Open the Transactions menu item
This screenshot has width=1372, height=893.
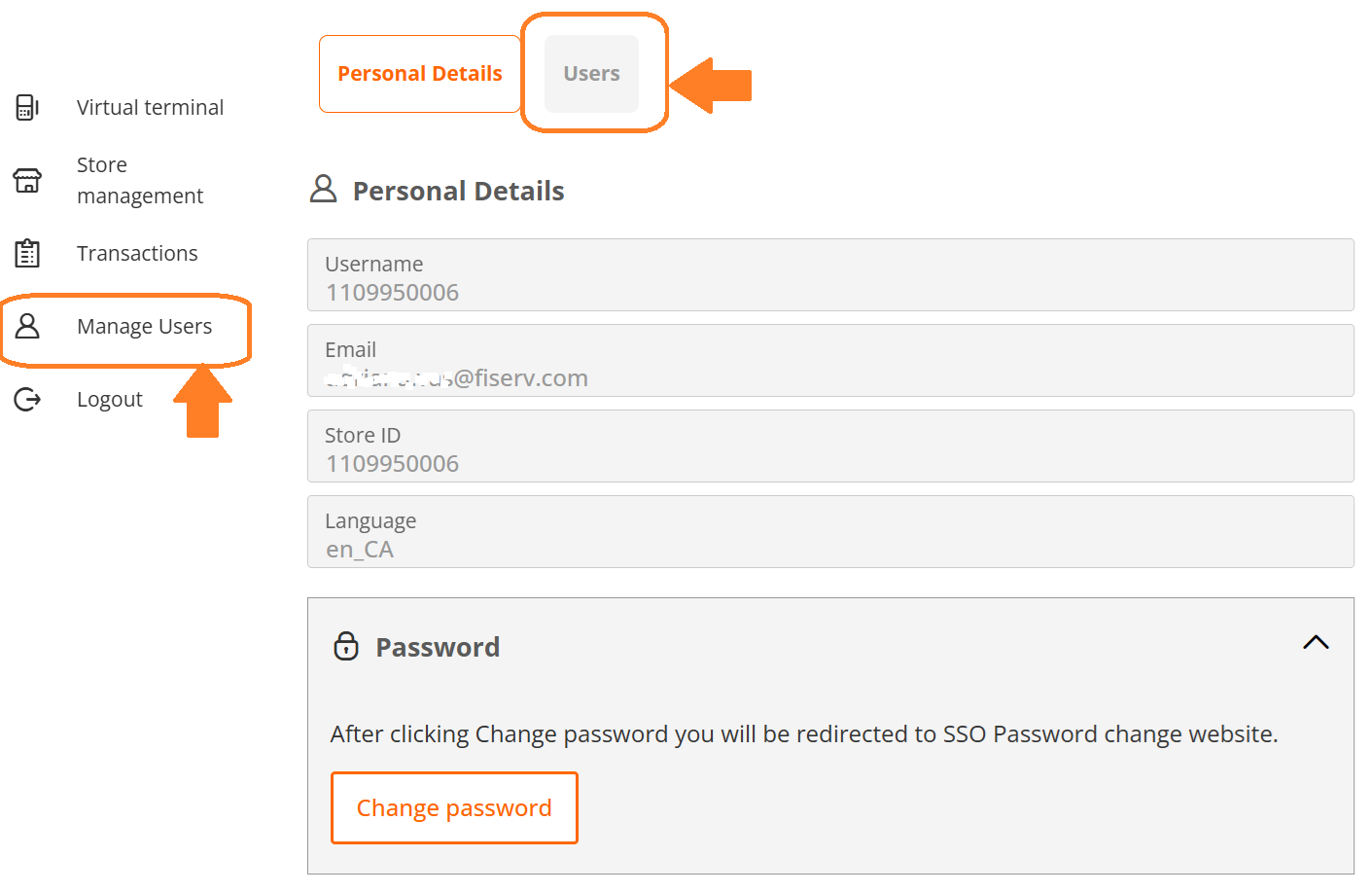[137, 253]
